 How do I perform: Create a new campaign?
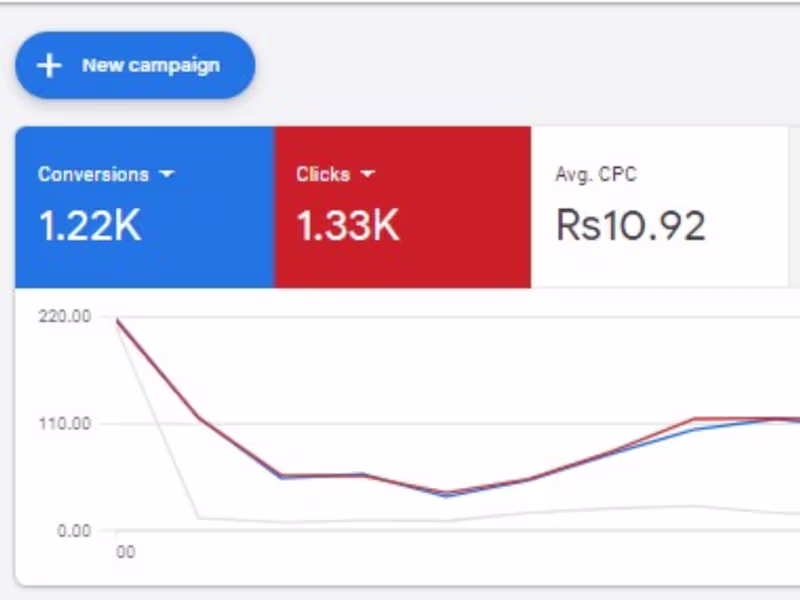click(x=135, y=65)
